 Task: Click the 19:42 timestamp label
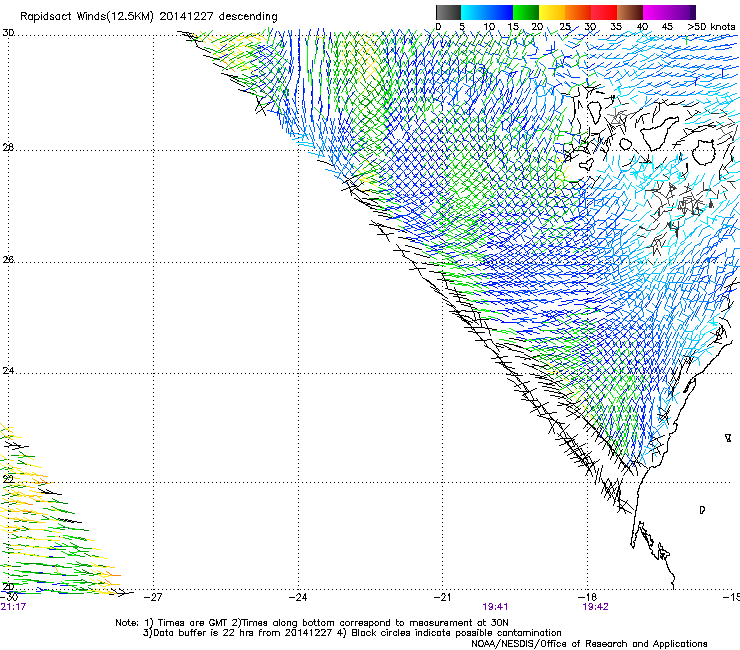596,607
